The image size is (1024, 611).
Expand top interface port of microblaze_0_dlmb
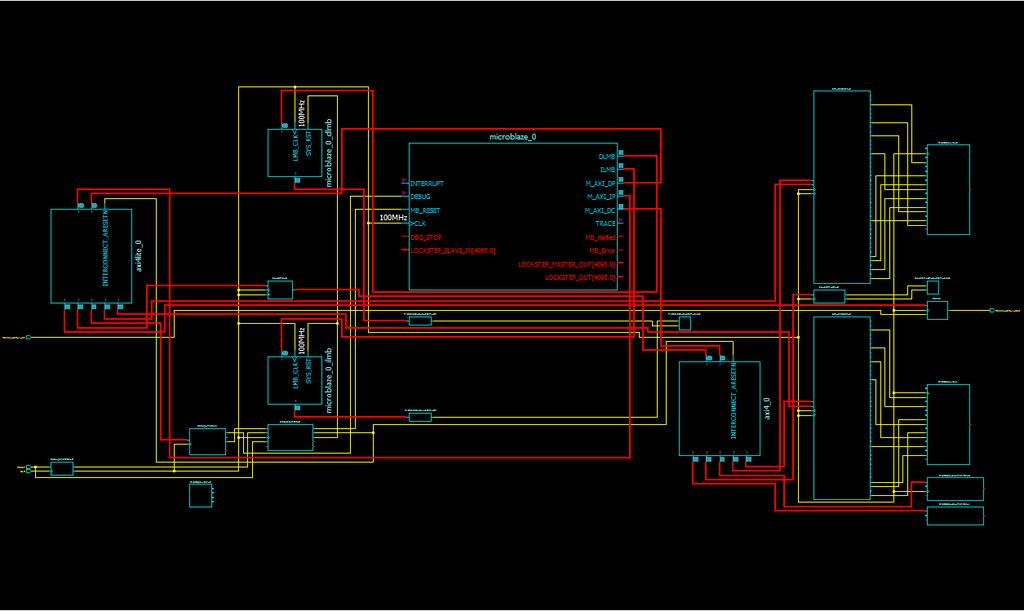(285, 125)
